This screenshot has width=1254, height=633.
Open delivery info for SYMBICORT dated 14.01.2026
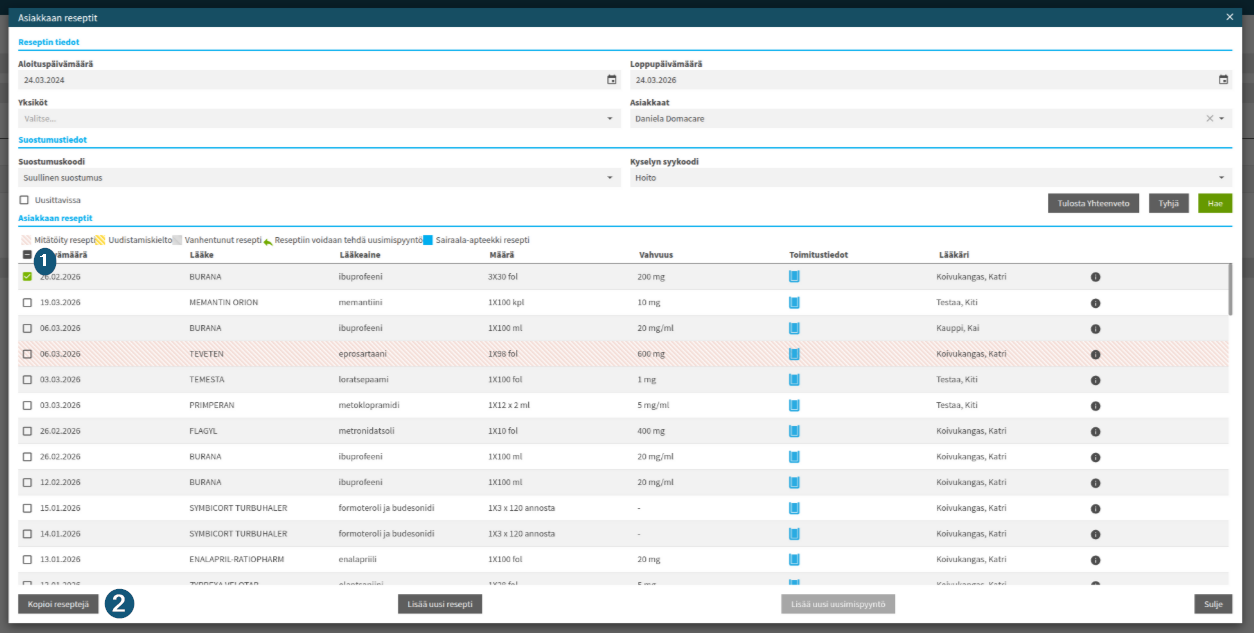point(794,534)
